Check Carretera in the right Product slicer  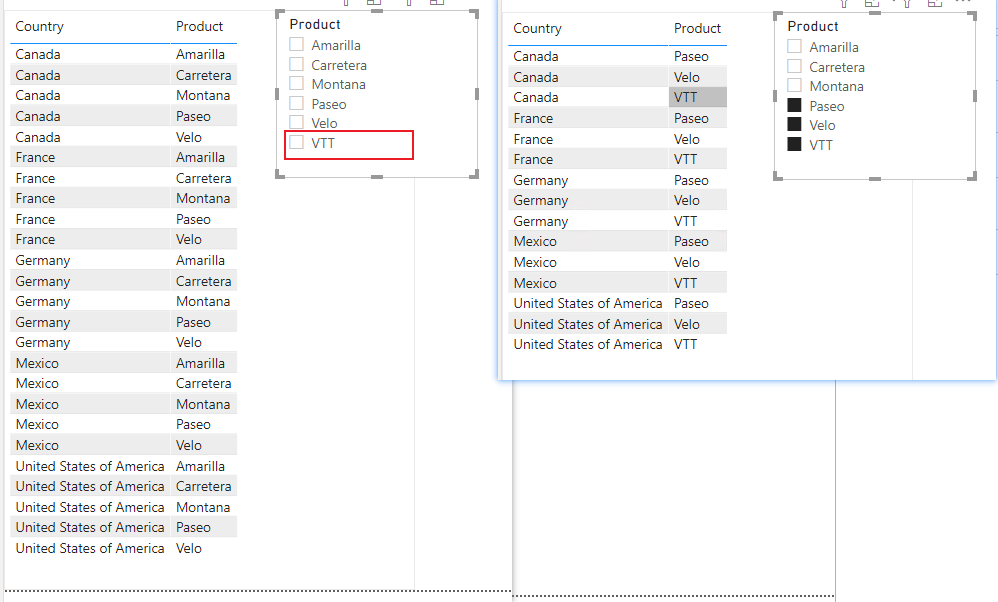pos(794,66)
